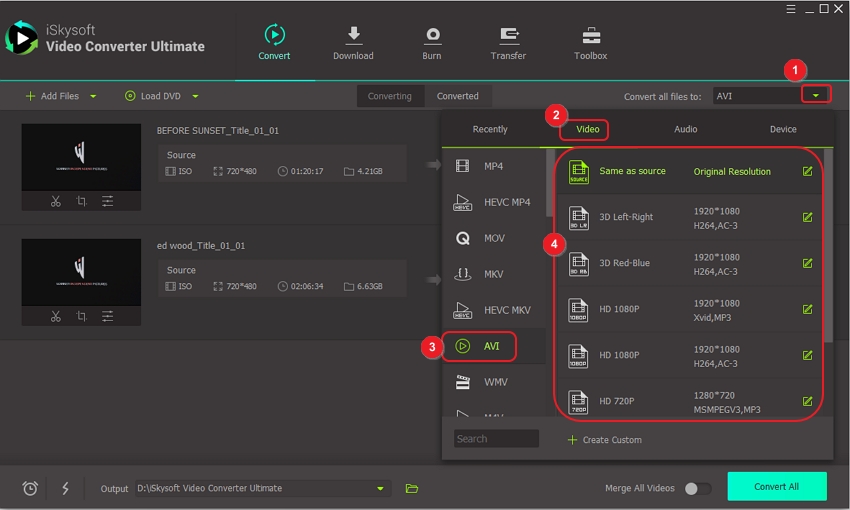850x510 pixels.
Task: Select the MP4 format
Action: (493, 166)
